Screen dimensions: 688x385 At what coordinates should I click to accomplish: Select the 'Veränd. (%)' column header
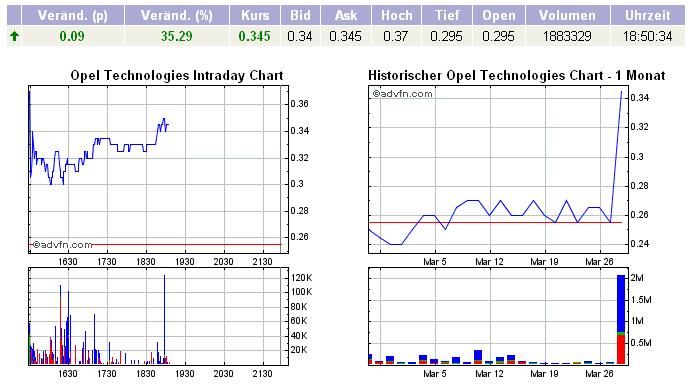tap(177, 15)
